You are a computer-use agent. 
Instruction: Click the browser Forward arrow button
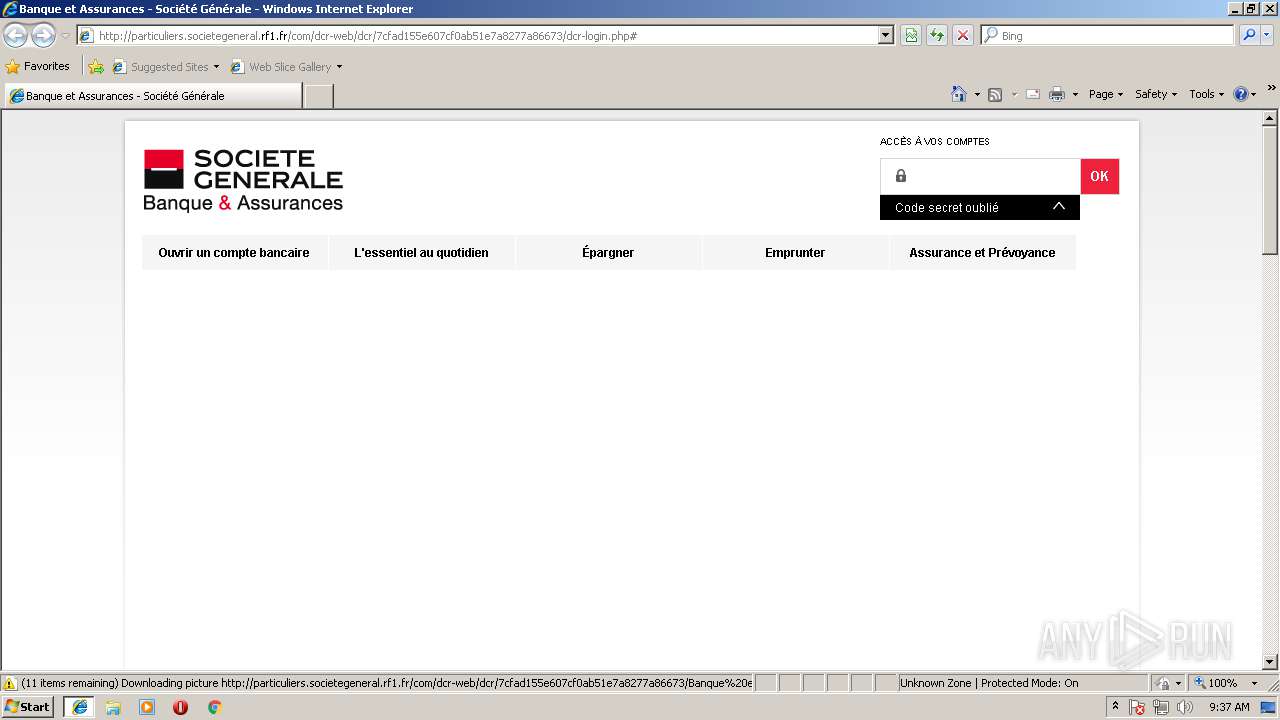click(43, 36)
